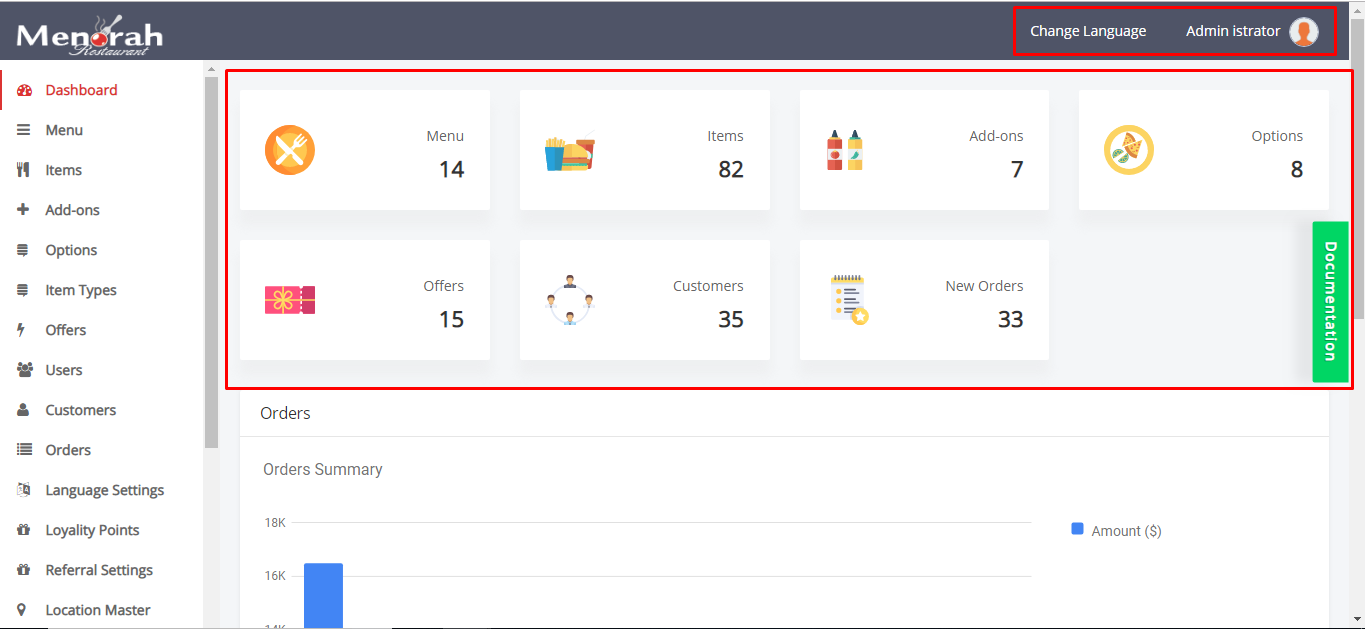The width and height of the screenshot is (1365, 629).
Task: Click the sidebar vertical scrollbar
Action: [x=211, y=260]
